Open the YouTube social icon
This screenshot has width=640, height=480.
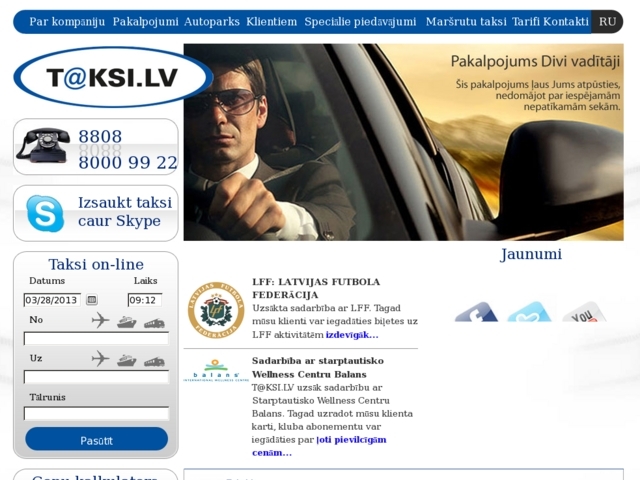click(584, 312)
